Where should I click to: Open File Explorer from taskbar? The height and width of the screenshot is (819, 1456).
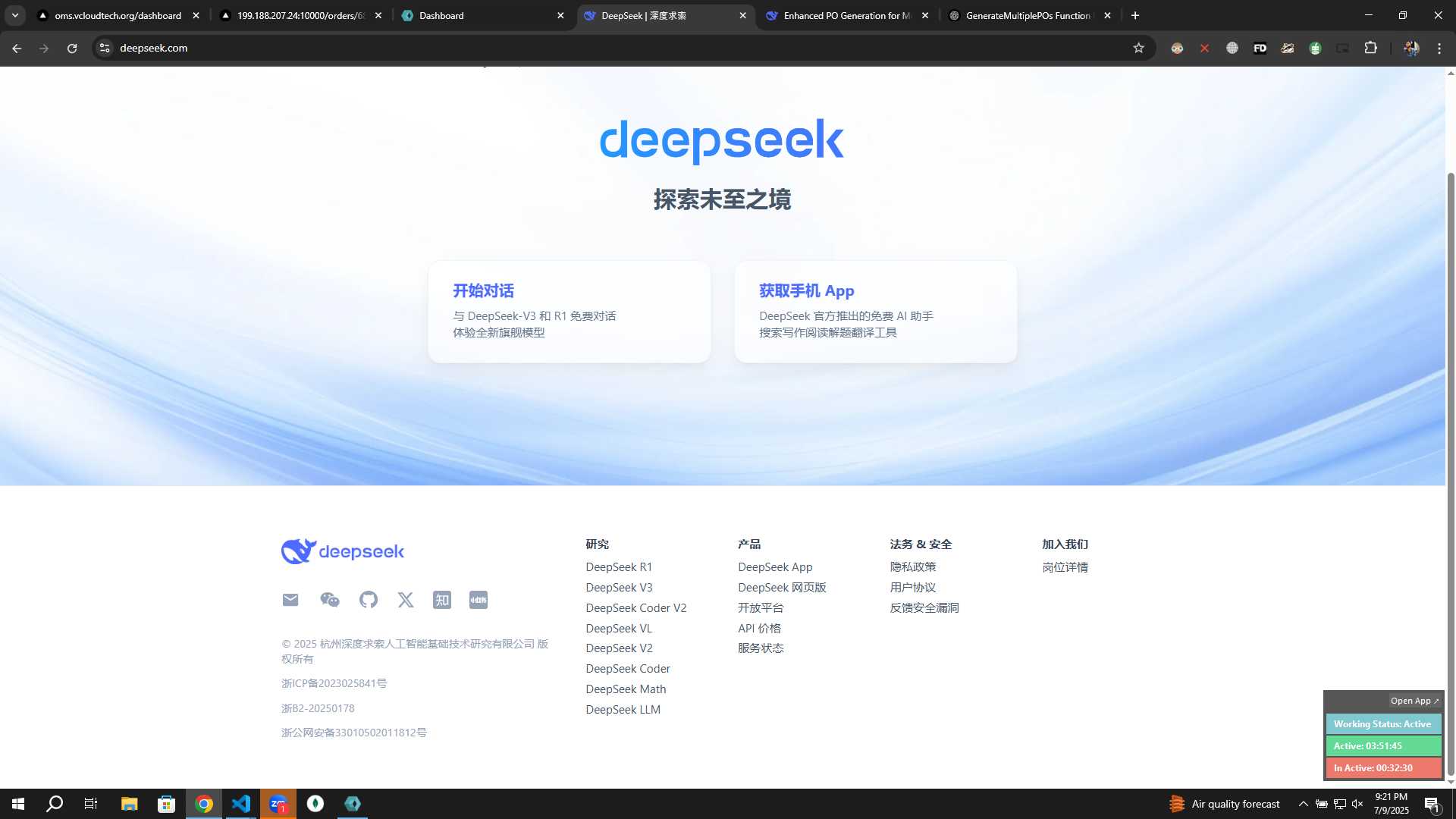click(x=130, y=804)
